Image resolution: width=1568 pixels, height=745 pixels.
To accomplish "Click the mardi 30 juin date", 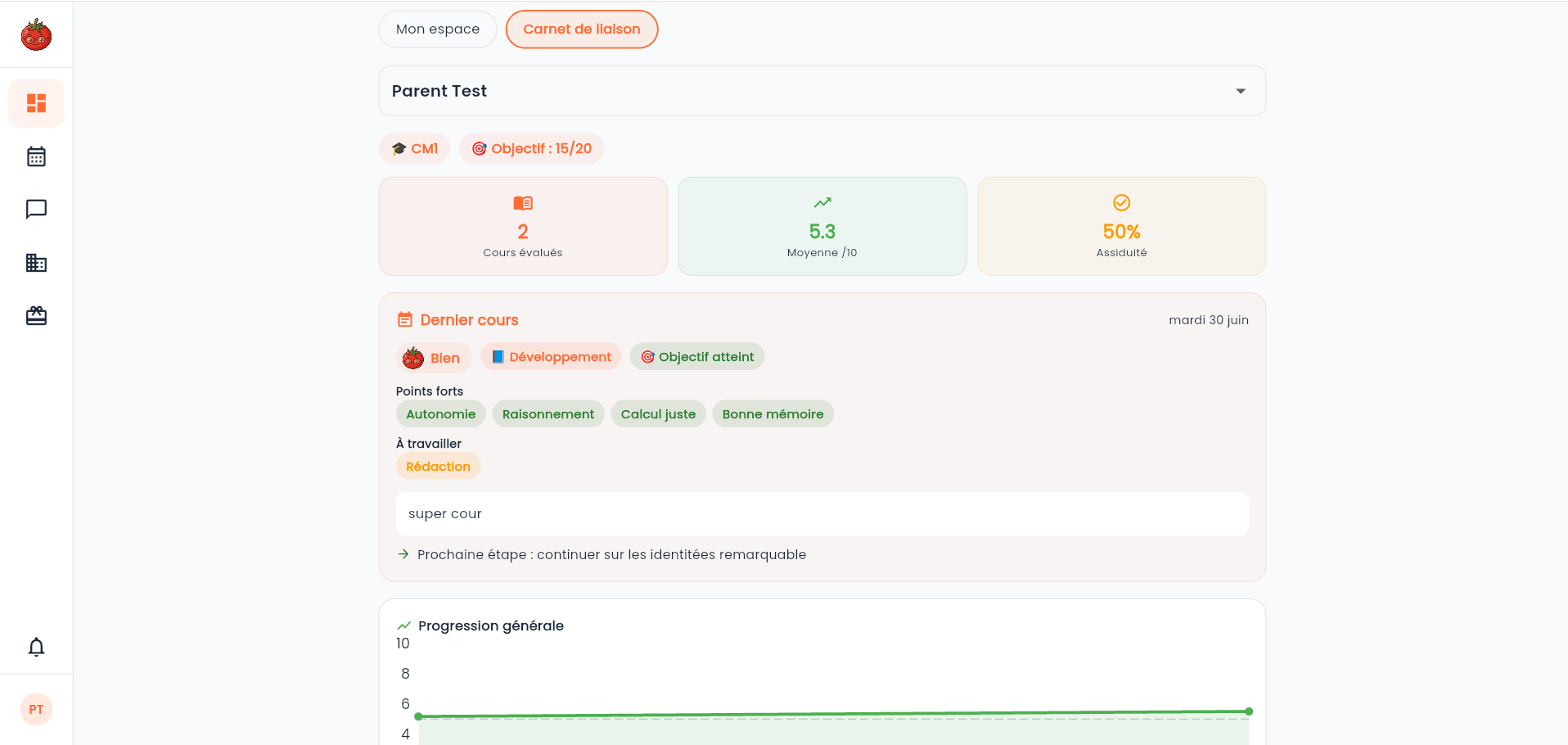I will coord(1209,320).
